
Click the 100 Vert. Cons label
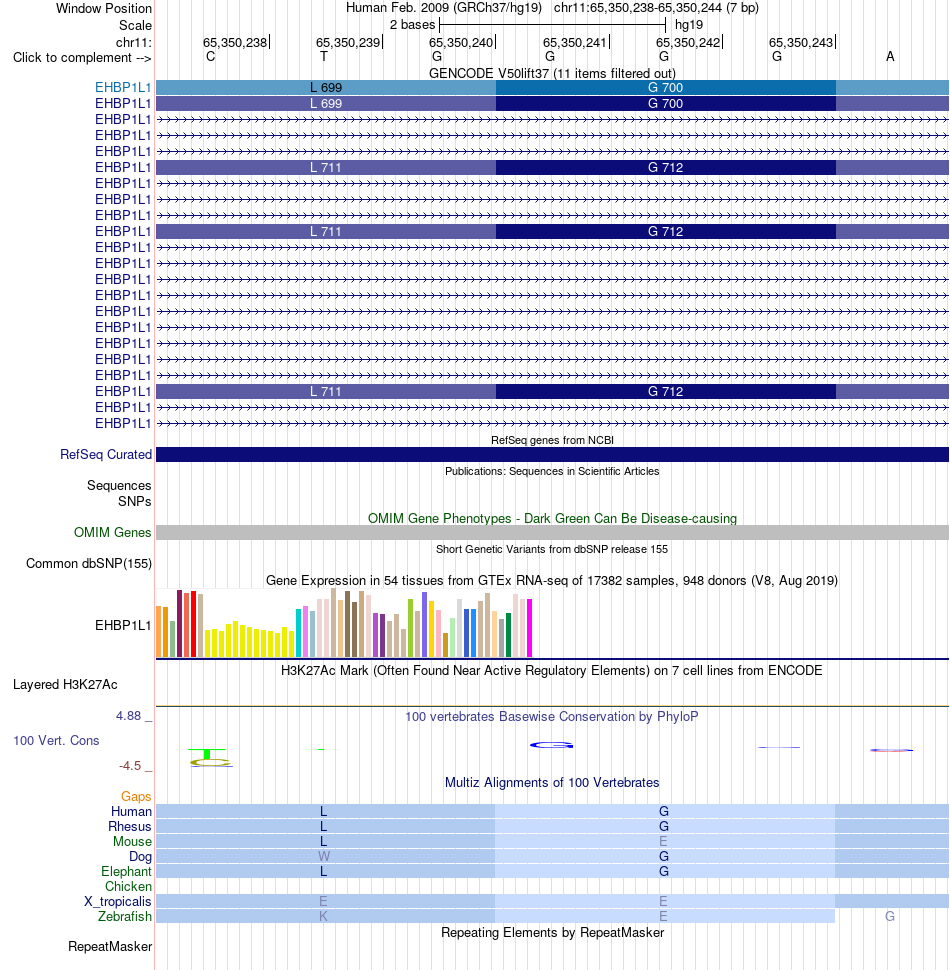(x=56, y=740)
